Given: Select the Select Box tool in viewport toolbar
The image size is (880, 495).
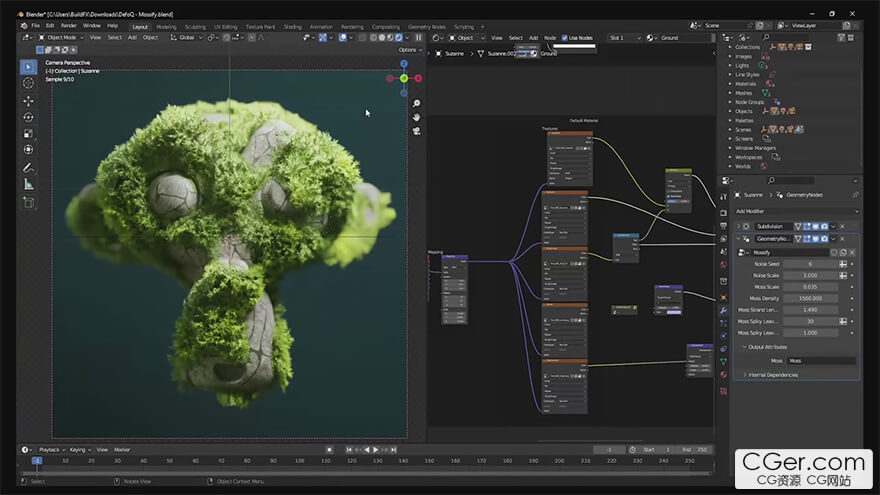Looking at the screenshot, I should 29,67.
